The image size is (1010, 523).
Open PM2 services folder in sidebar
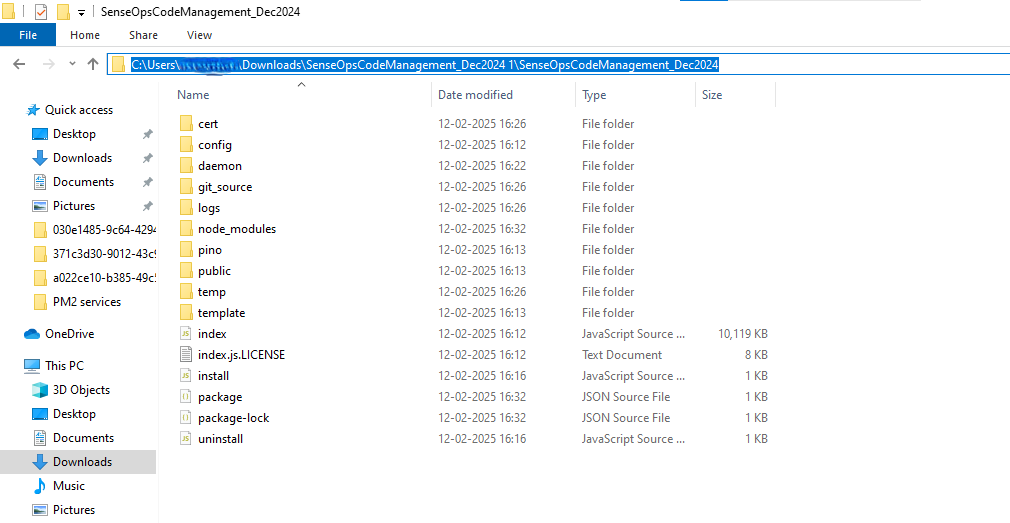pos(87,302)
